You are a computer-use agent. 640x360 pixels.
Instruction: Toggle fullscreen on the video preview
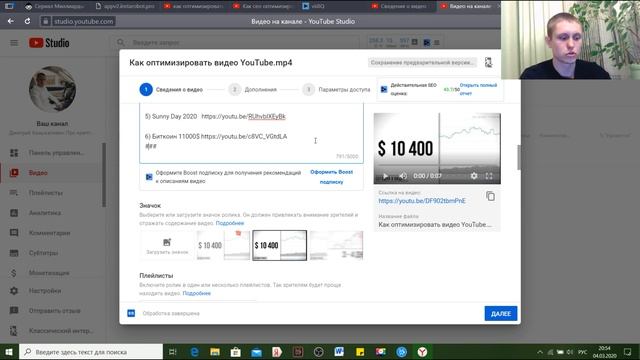pyautogui.click(x=489, y=176)
